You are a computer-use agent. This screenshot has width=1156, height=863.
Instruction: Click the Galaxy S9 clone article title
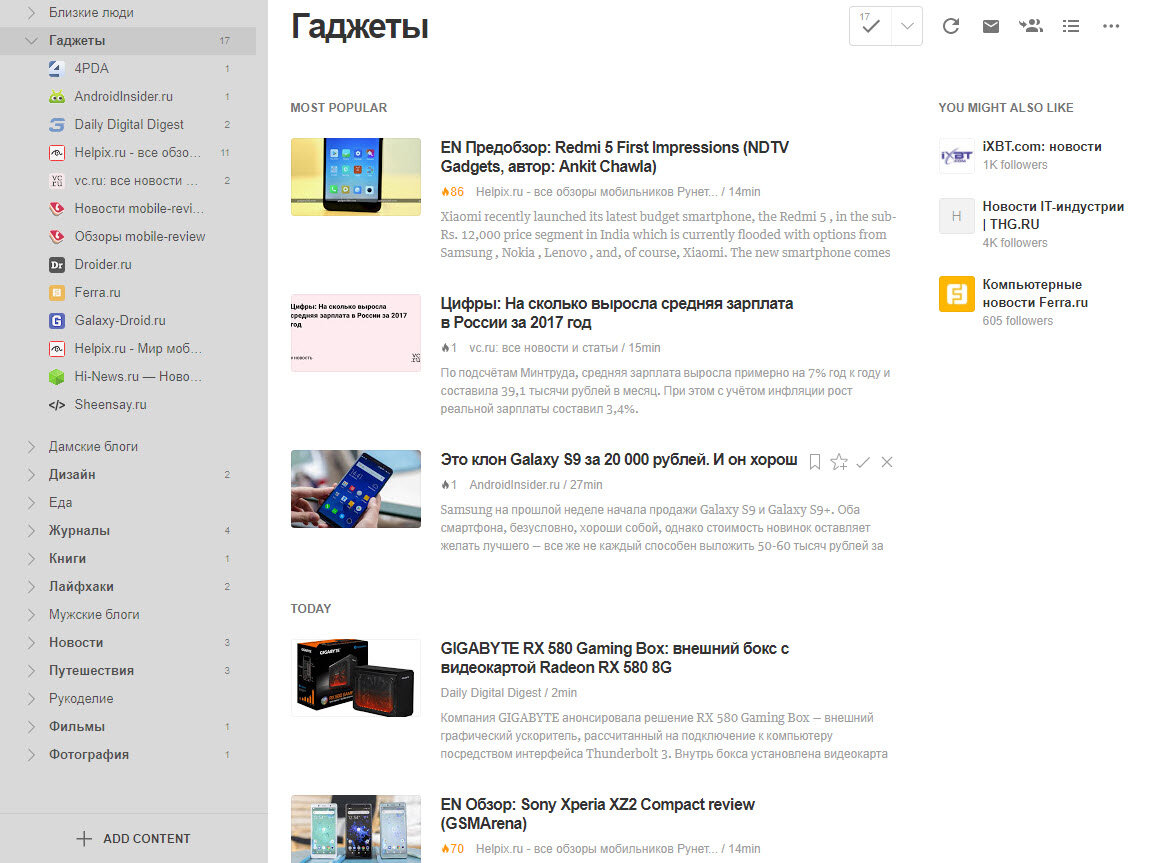click(x=619, y=460)
